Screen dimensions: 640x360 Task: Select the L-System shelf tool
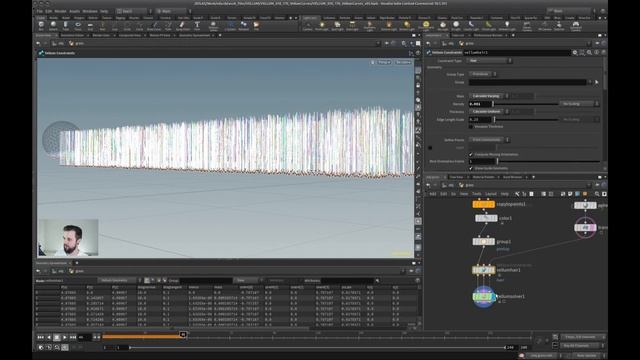230,26
